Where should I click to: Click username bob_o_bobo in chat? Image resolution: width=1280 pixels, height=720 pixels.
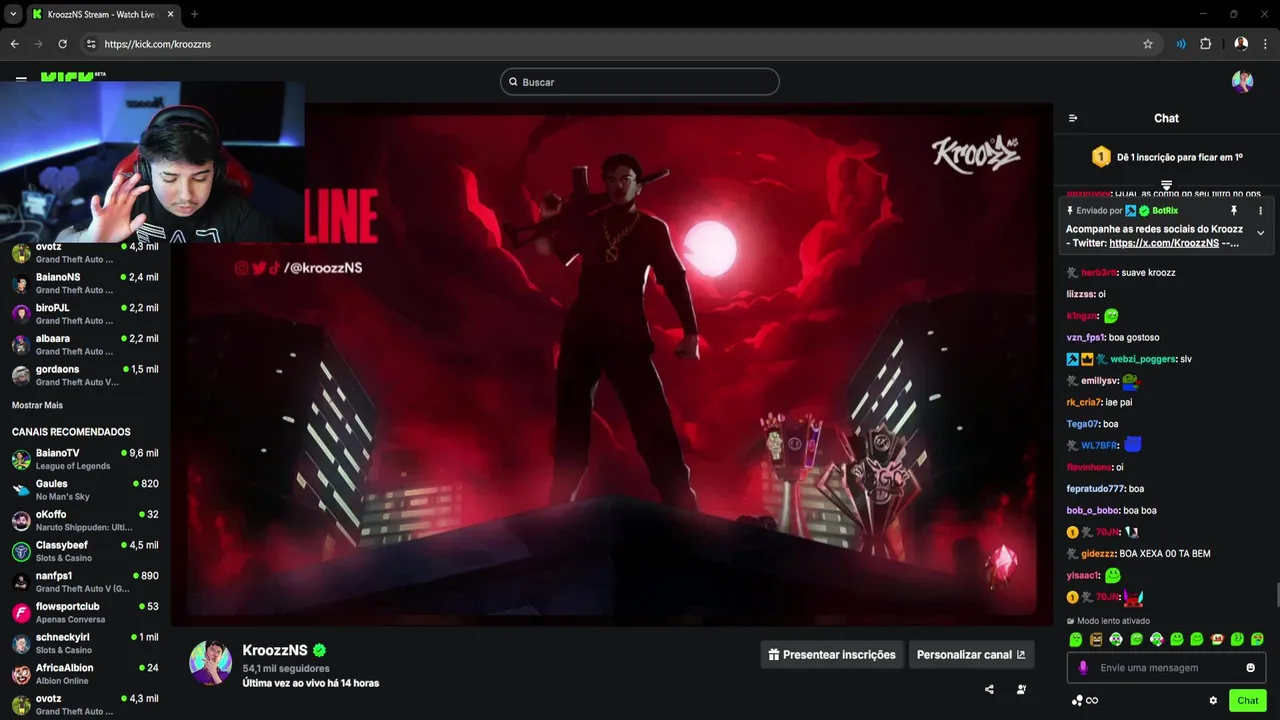[1093, 511]
